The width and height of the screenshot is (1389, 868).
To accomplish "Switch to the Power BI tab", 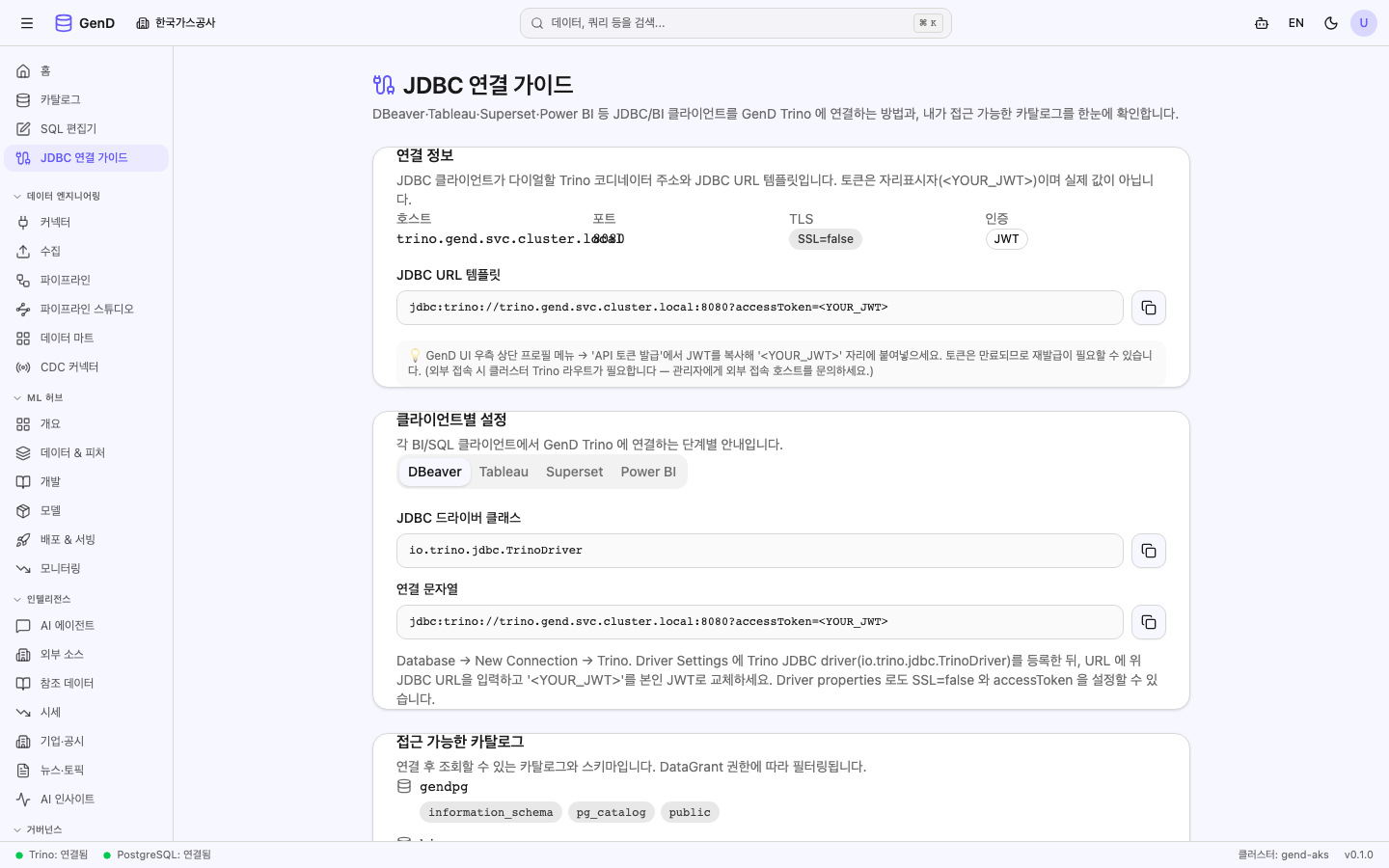I will tap(648, 472).
